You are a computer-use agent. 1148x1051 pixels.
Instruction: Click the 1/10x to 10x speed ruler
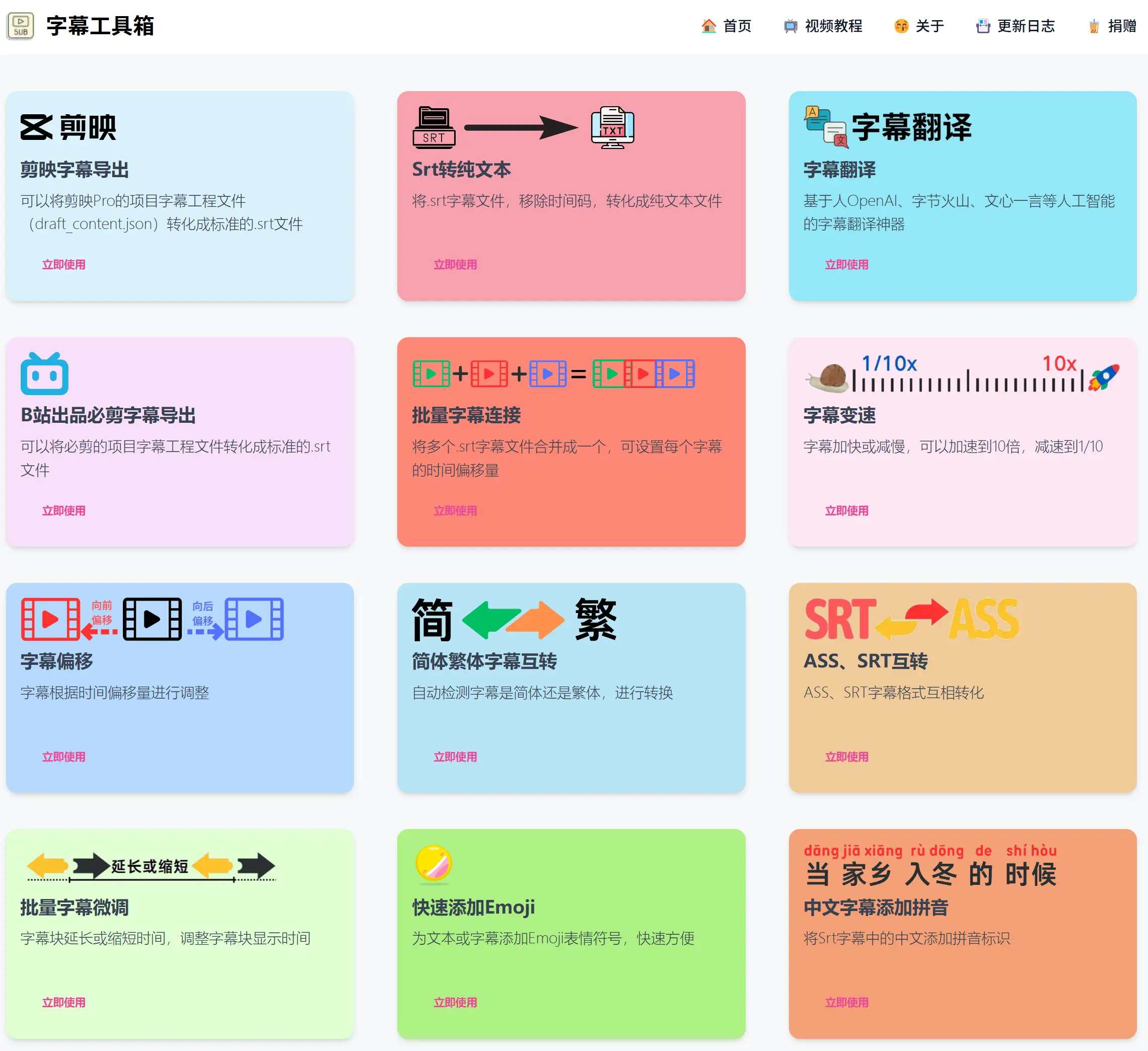coord(968,373)
